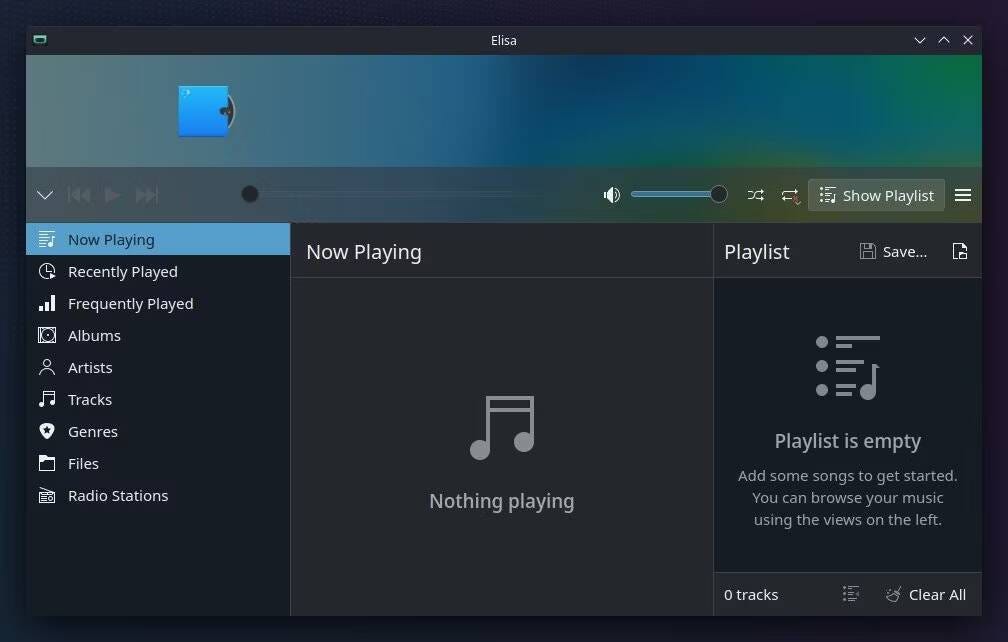Open the Tracks list

(x=88, y=399)
